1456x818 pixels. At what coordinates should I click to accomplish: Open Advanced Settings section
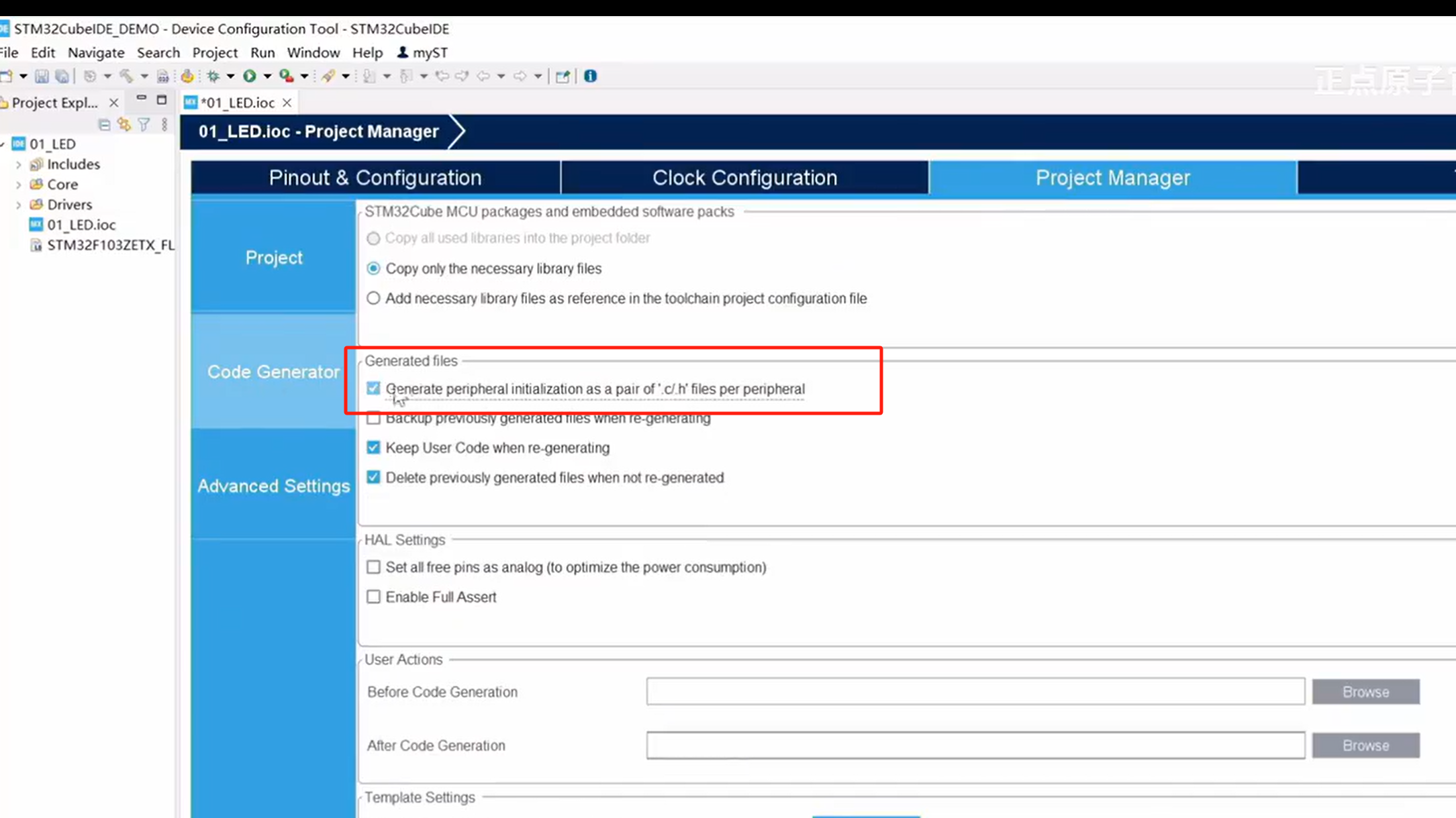pyautogui.click(x=273, y=486)
